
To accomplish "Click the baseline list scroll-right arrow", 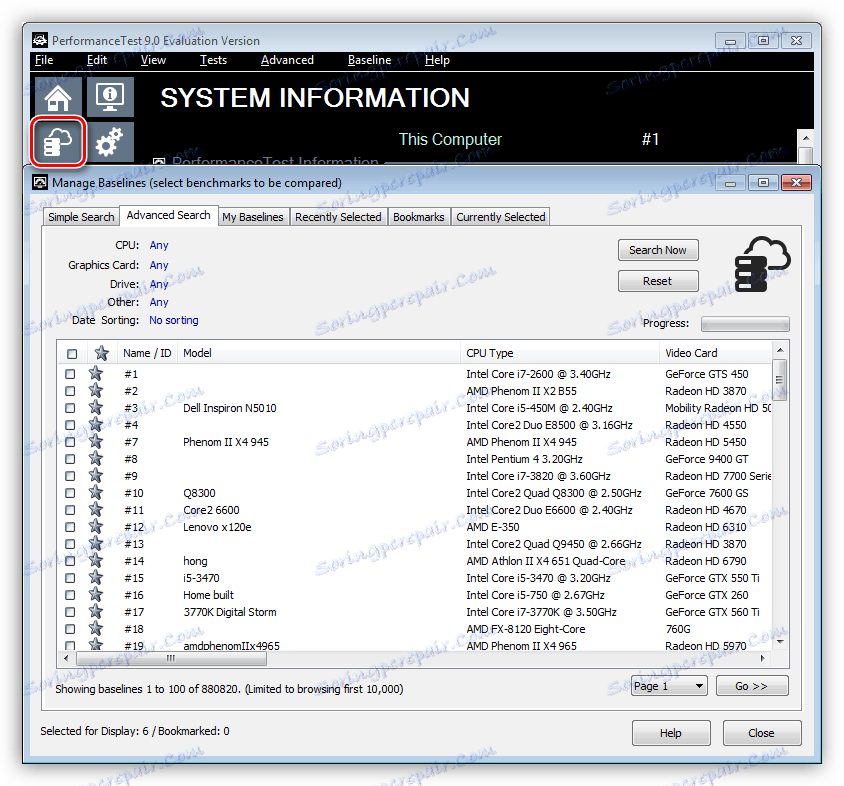I will pyautogui.click(x=762, y=658).
